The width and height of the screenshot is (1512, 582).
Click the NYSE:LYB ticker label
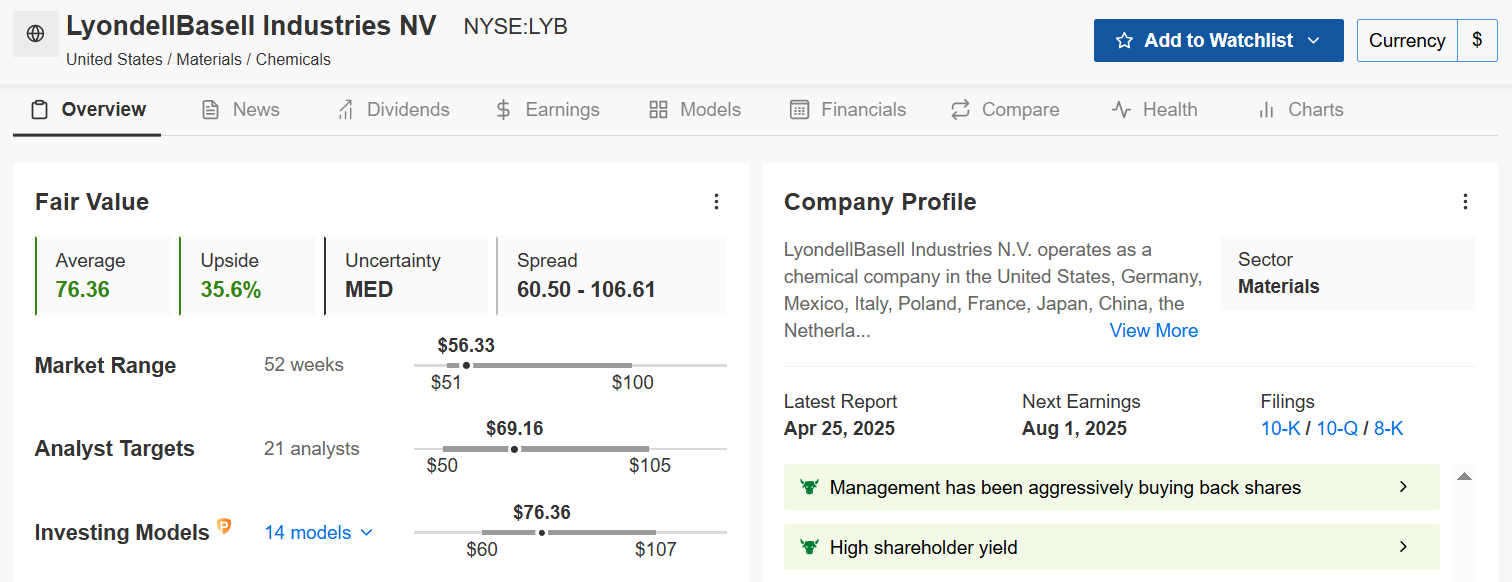[x=516, y=27]
